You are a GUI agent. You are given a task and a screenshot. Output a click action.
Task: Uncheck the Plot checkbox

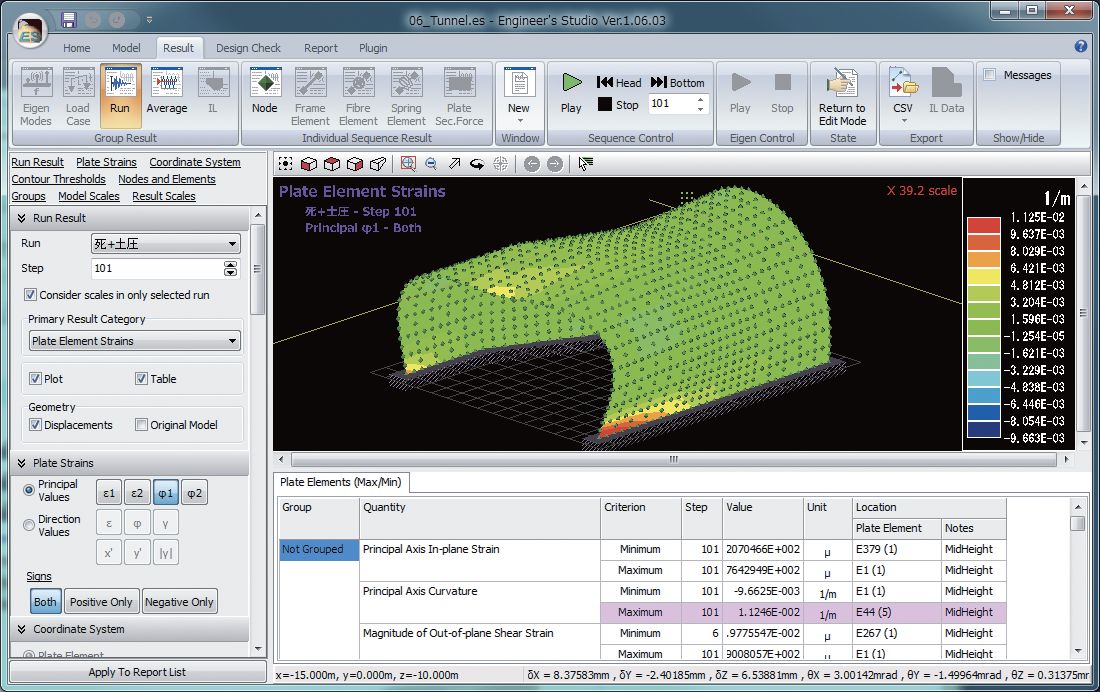[x=35, y=379]
